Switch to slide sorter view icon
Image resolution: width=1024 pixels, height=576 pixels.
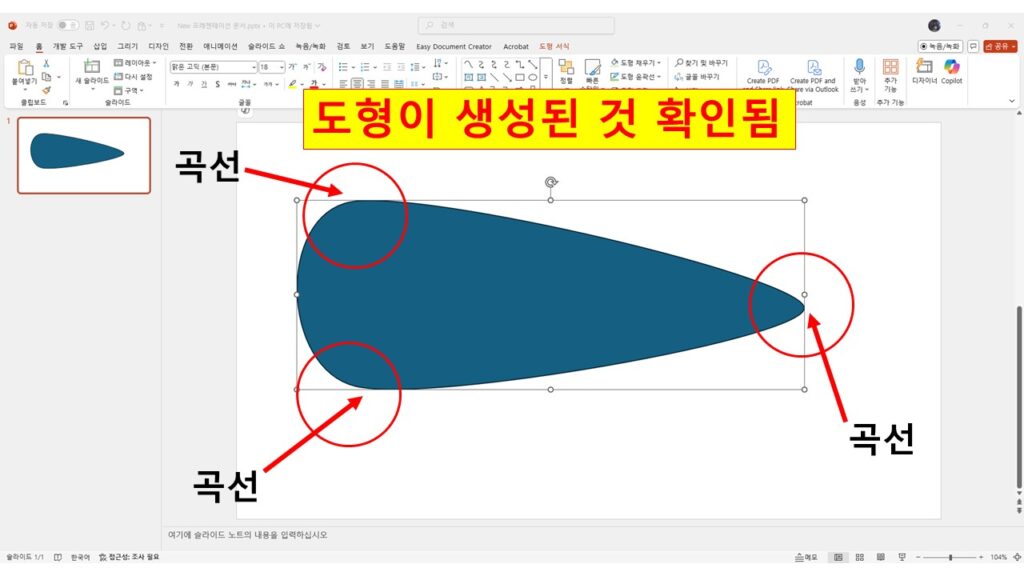(859, 557)
